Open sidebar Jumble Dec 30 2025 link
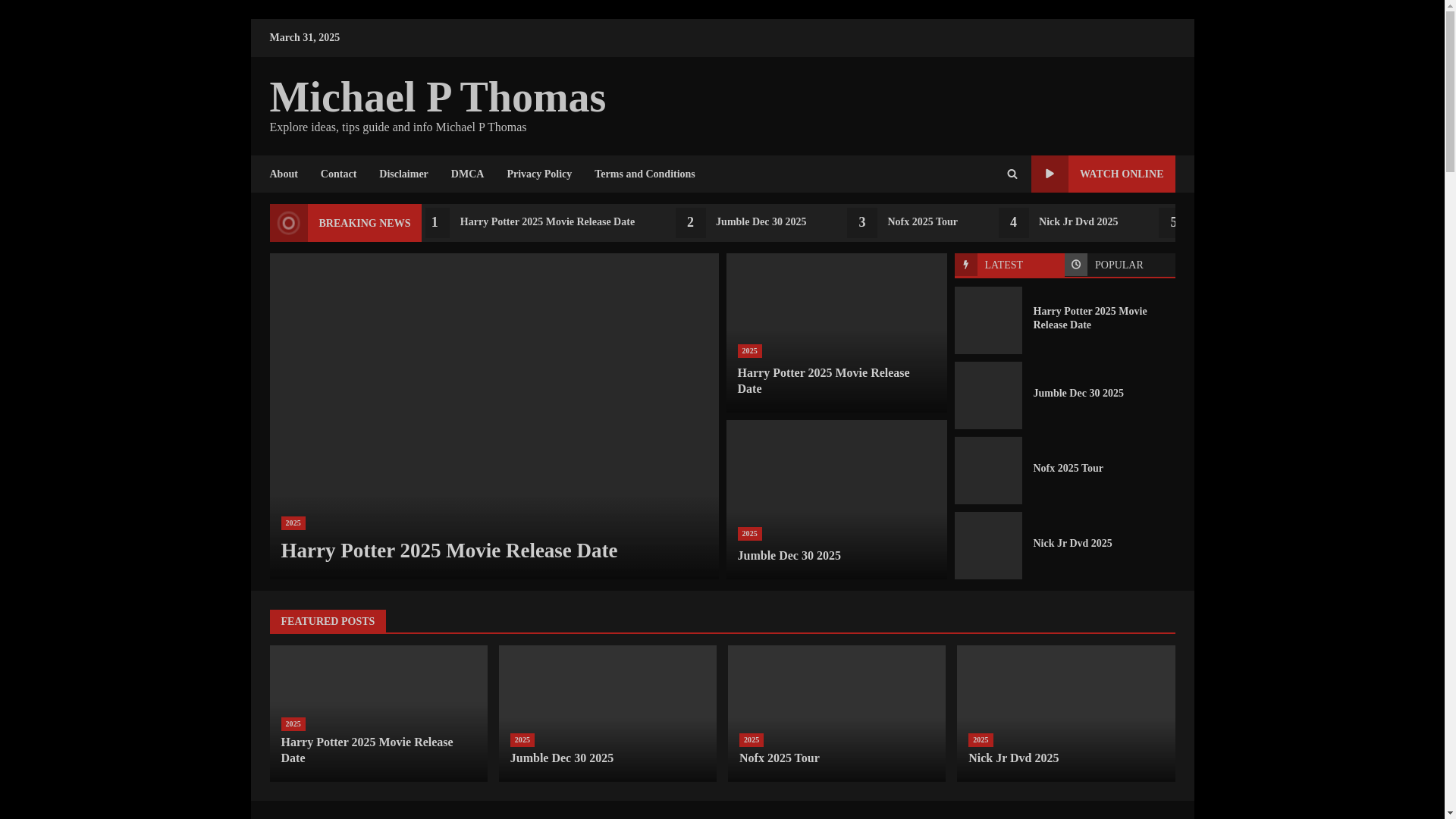This screenshot has height=819, width=1456. 1078,394
